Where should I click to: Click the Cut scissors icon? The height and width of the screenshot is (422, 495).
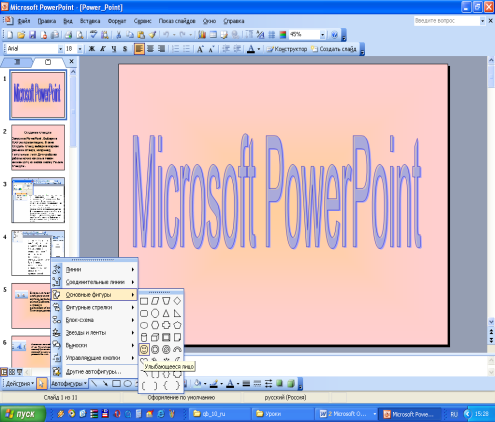tap(118, 35)
